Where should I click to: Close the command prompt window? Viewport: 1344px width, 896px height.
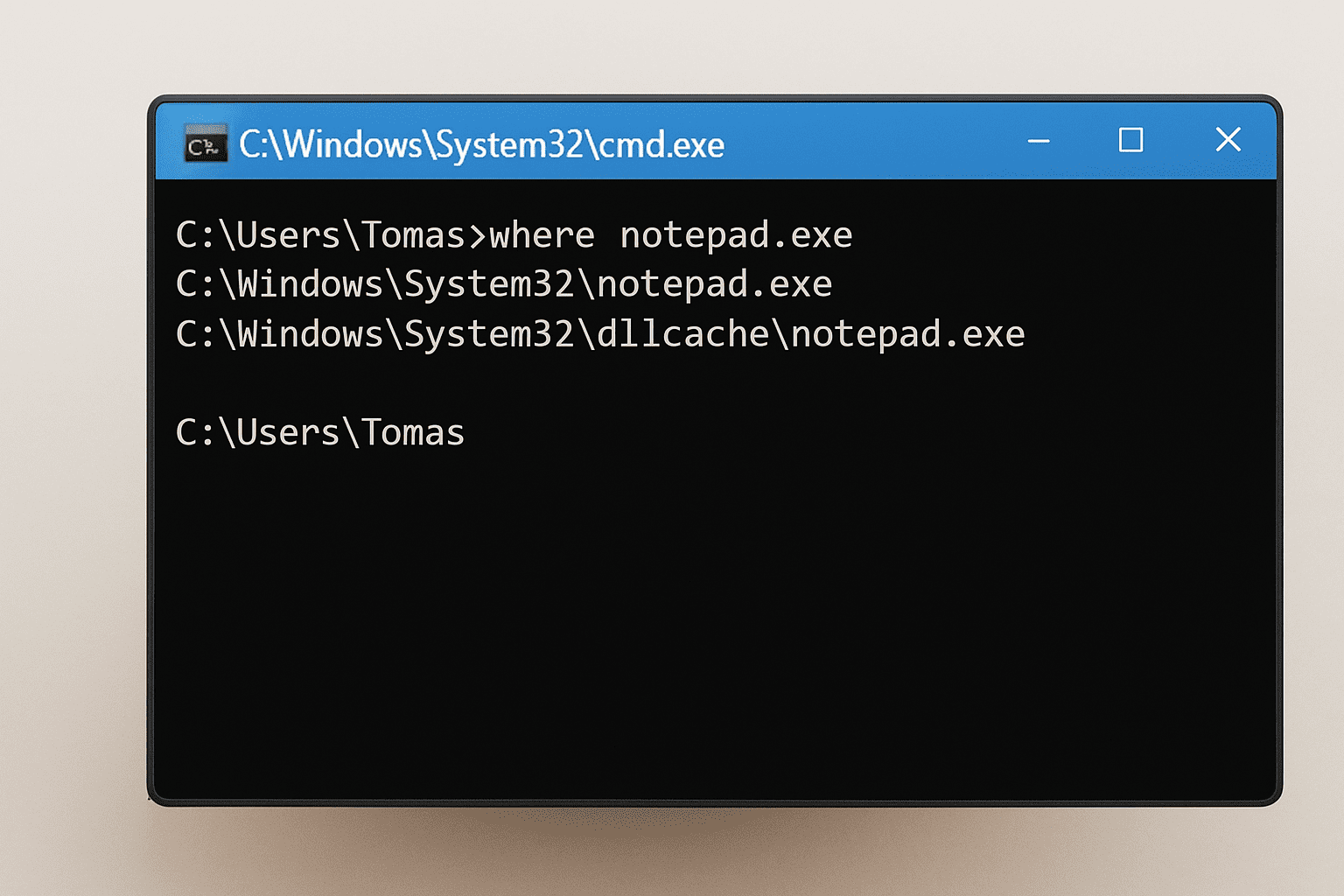click(1228, 139)
